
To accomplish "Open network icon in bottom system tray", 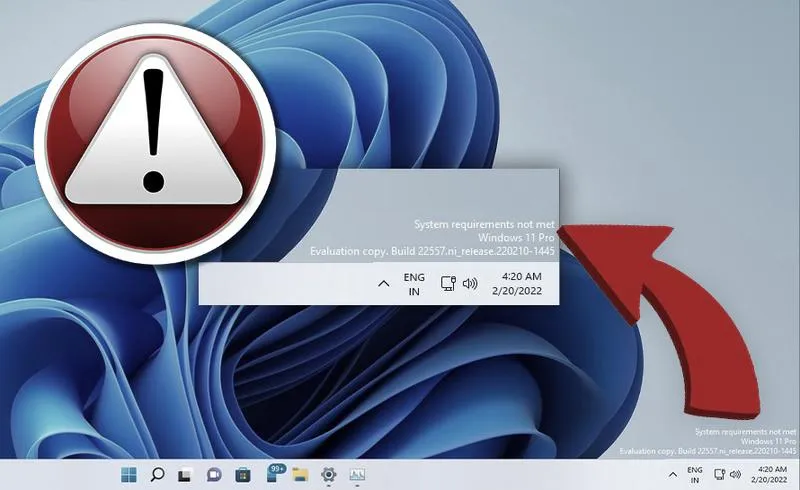I will [x=719, y=475].
